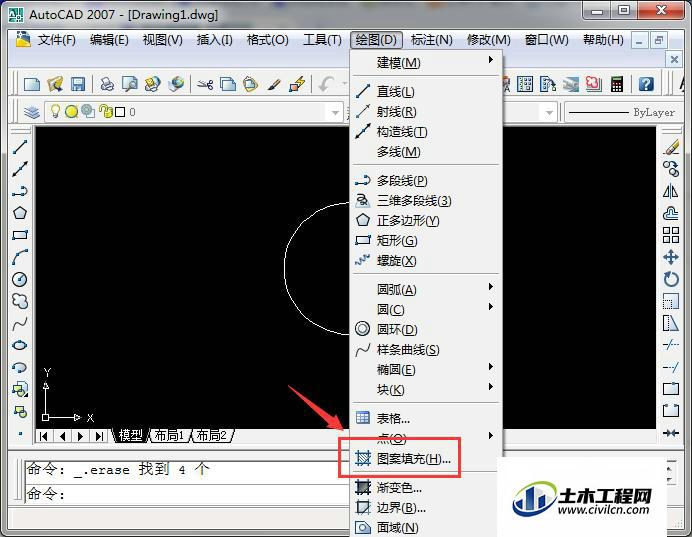Switch to the 布局1 tab
The height and width of the screenshot is (537, 692).
pyautogui.click(x=169, y=436)
